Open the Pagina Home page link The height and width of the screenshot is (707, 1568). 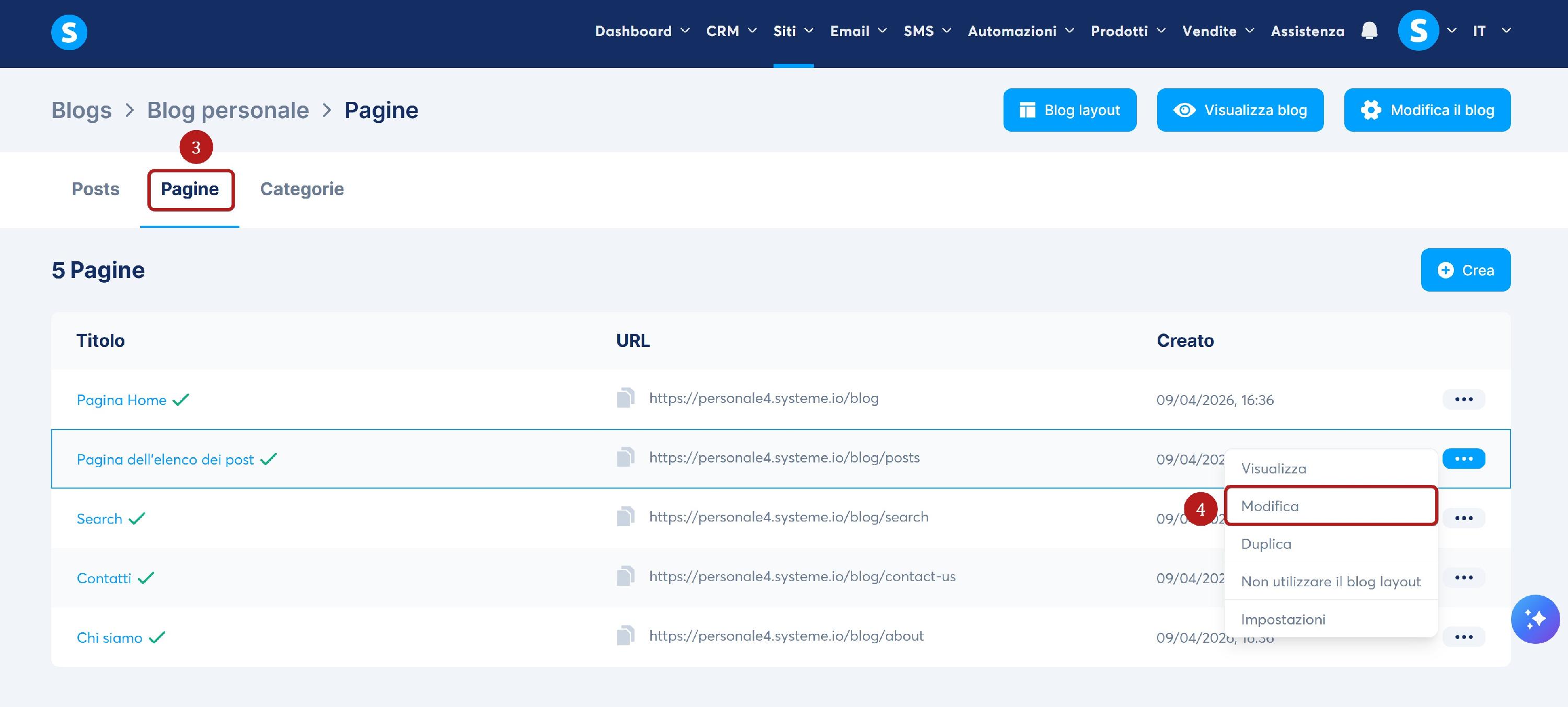(121, 400)
